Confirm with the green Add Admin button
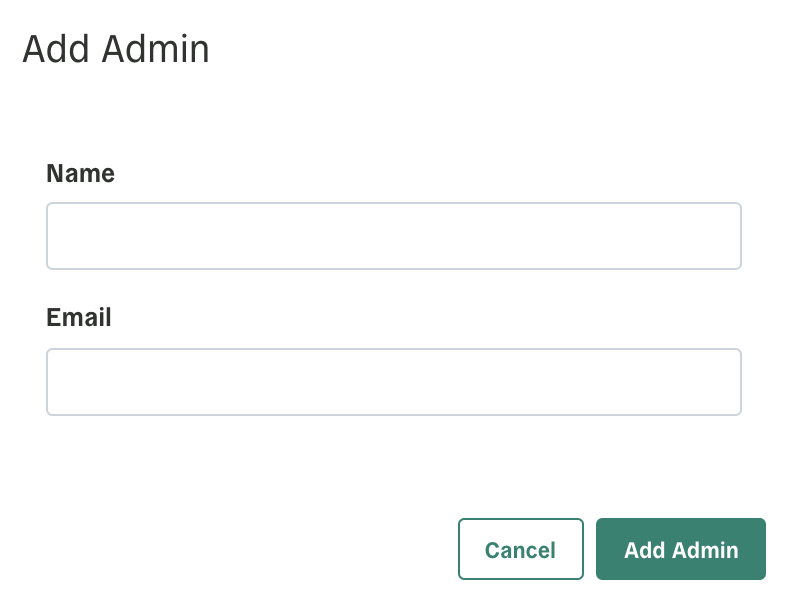This screenshot has width=788, height=598. (681, 549)
